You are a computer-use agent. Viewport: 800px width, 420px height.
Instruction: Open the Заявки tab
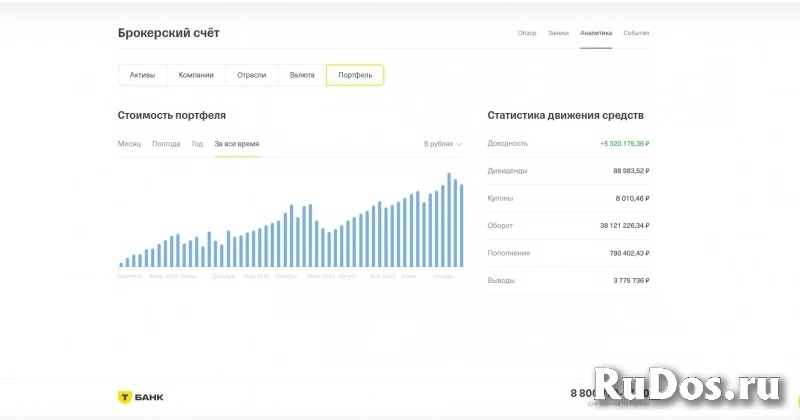coord(558,33)
